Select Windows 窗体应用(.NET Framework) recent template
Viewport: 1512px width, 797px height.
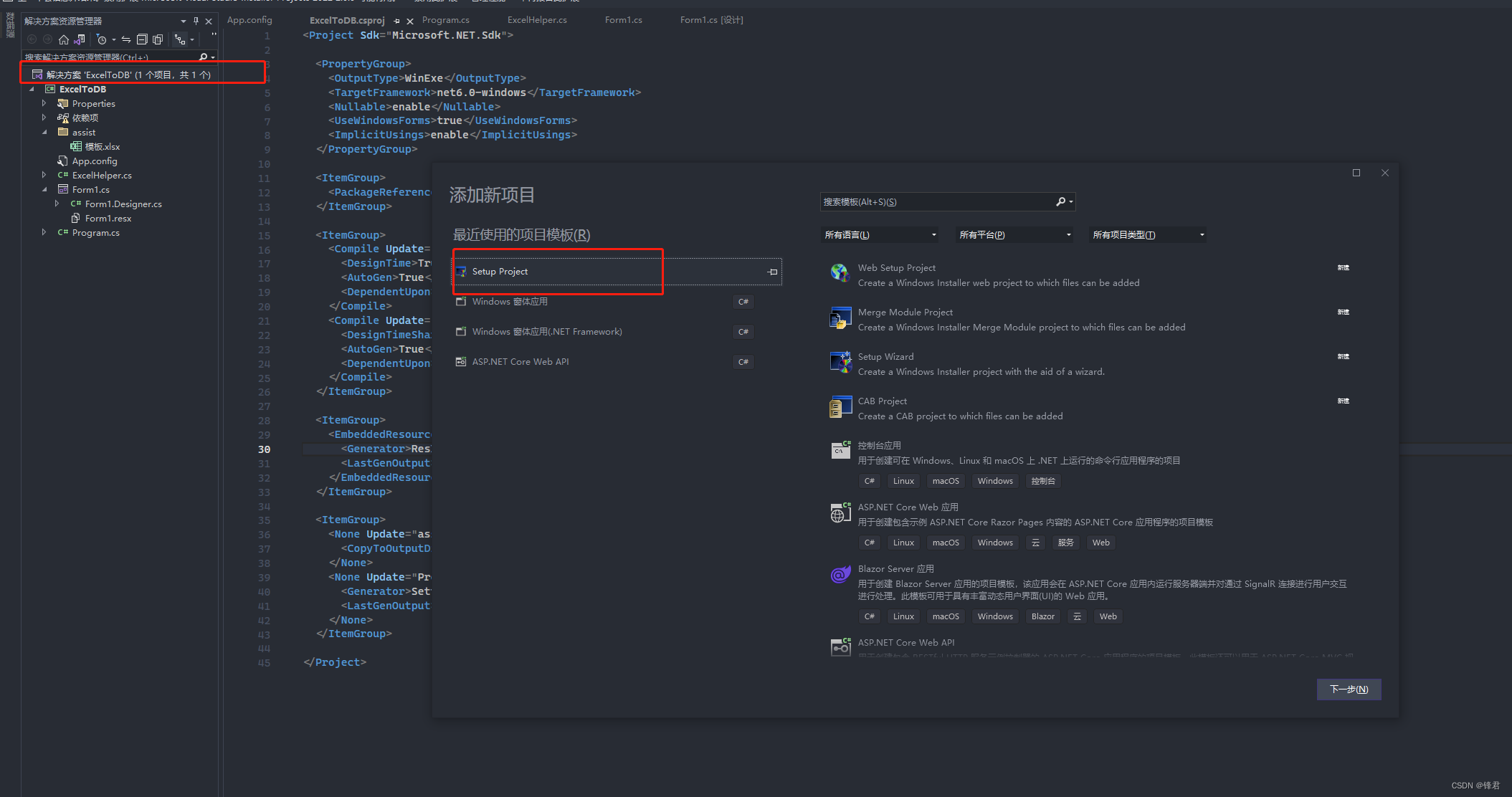coord(605,332)
